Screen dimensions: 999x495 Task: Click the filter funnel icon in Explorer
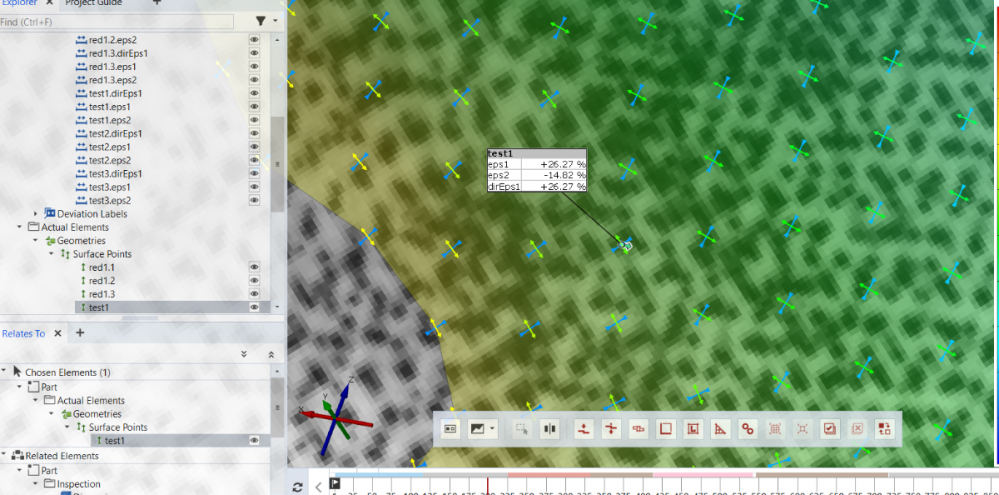click(261, 22)
